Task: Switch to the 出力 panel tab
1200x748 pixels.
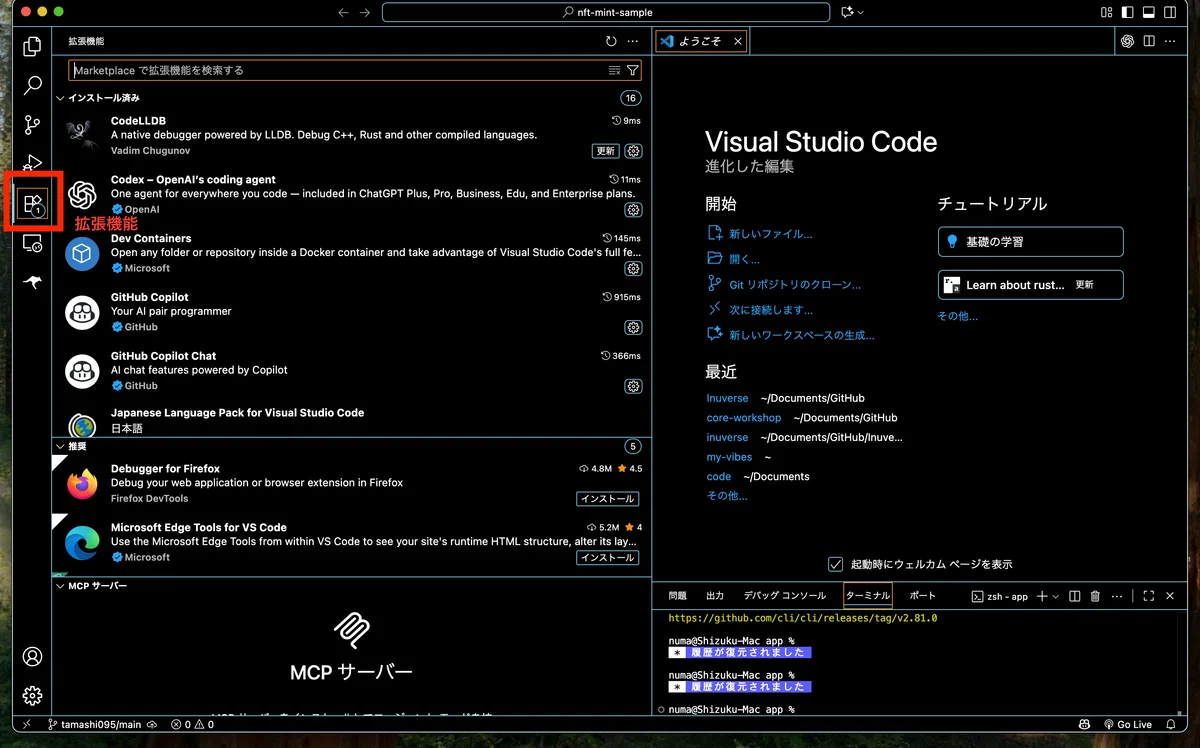Action: (715, 595)
